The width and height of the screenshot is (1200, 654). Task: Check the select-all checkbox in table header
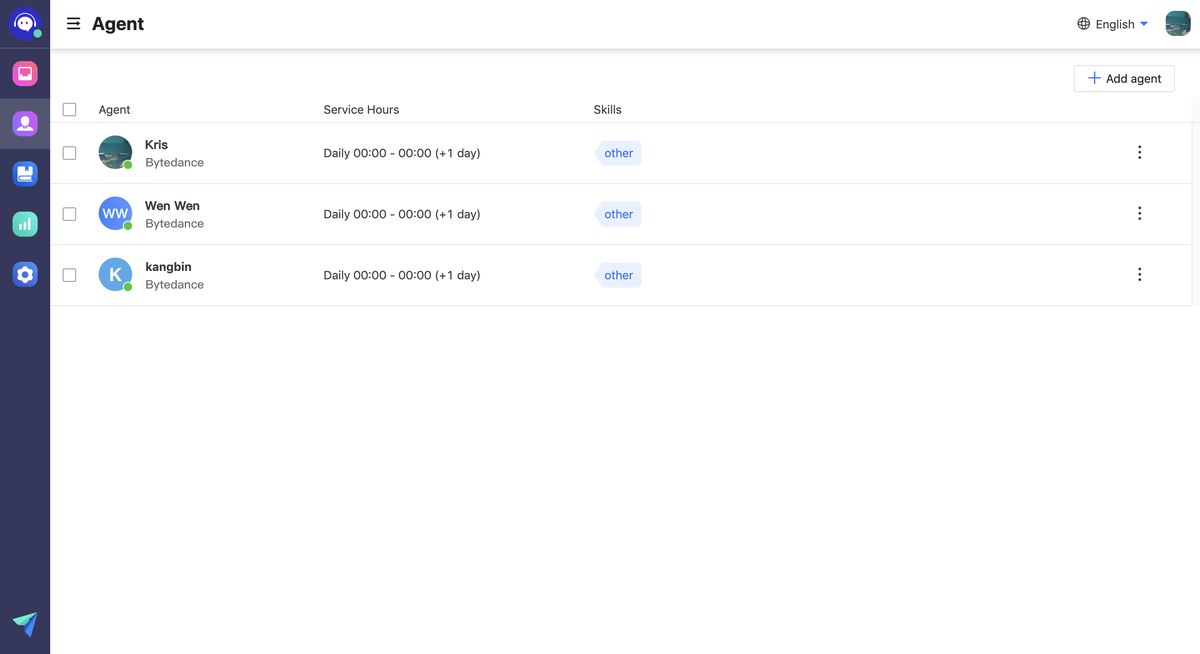[70, 109]
